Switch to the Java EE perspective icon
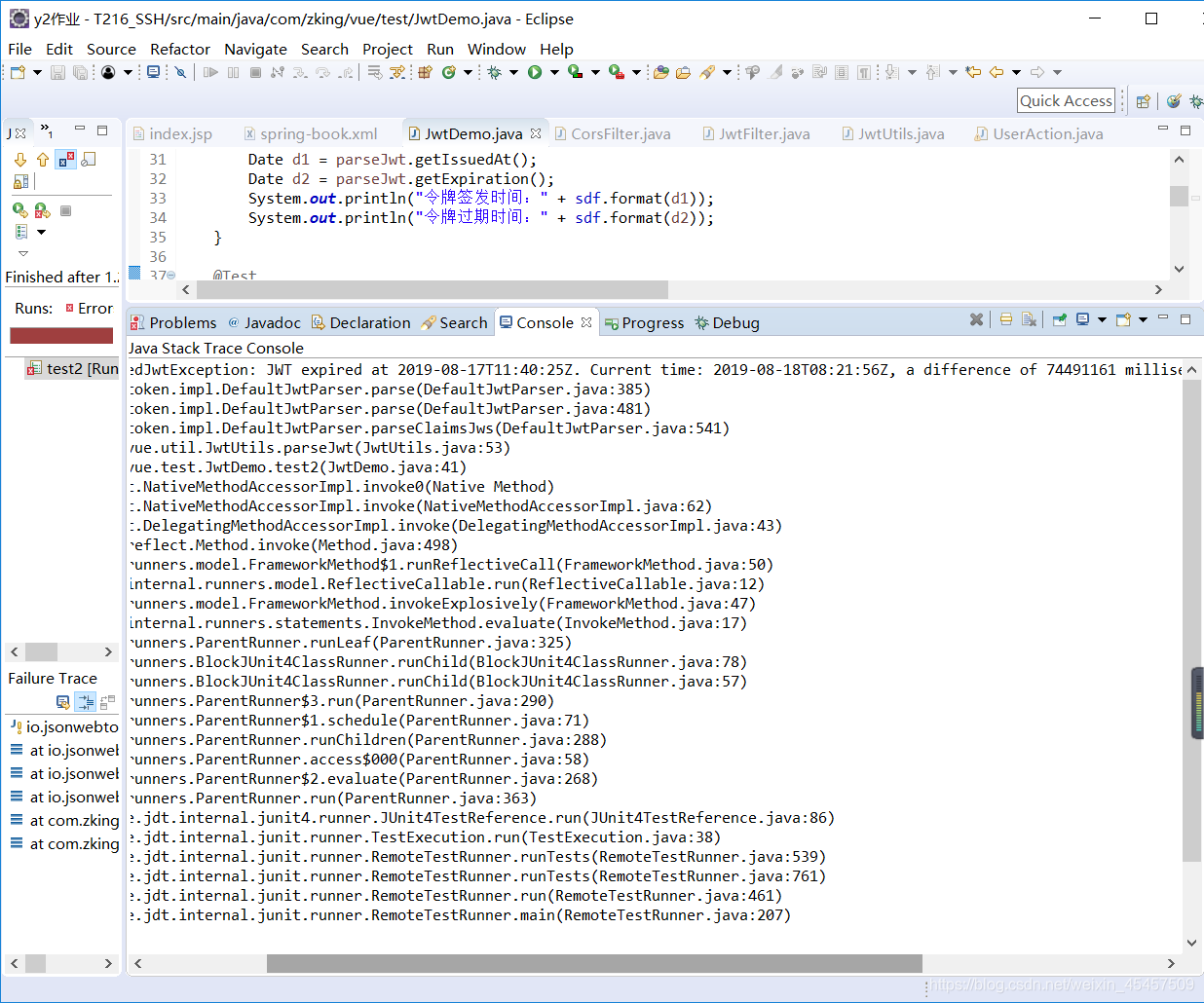The image size is (1204, 1003). (1174, 100)
